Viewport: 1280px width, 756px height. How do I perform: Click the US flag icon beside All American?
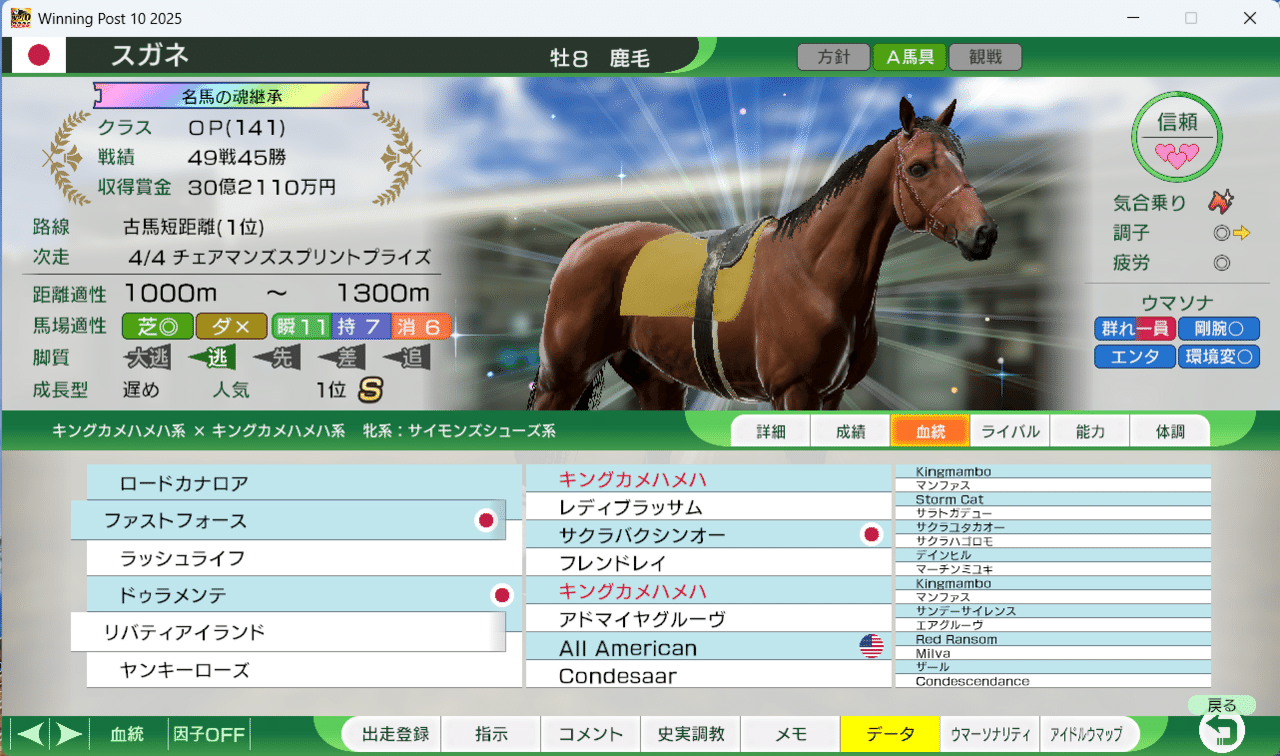pos(870,646)
